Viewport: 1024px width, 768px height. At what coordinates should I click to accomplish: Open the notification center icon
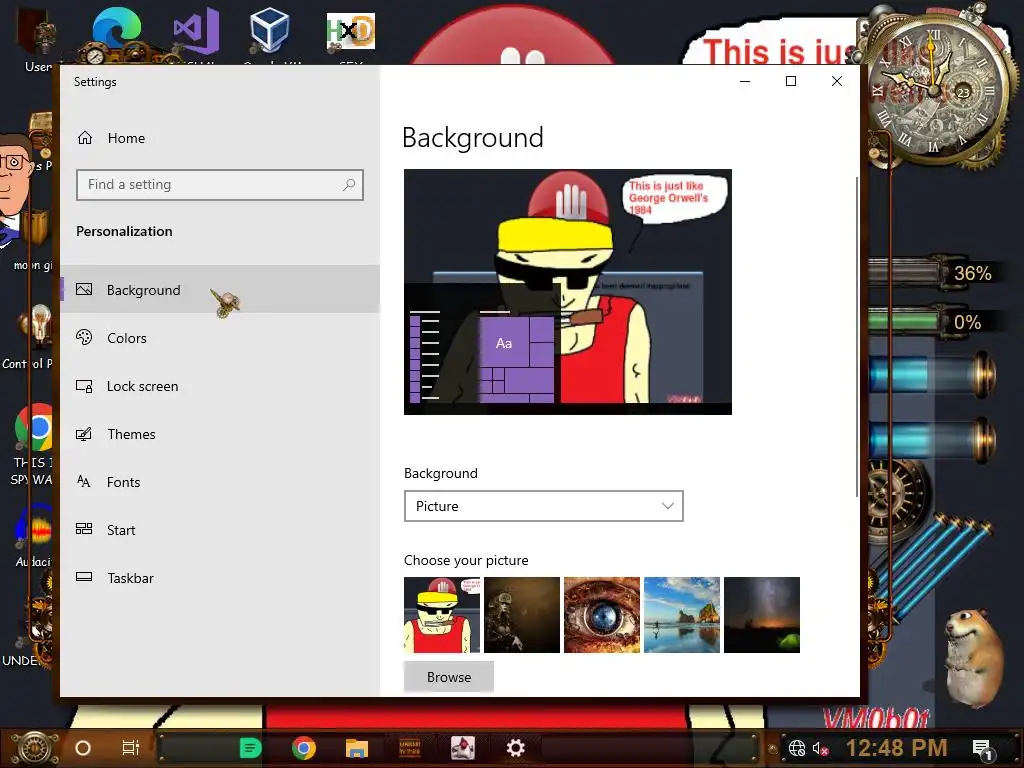(x=982, y=749)
